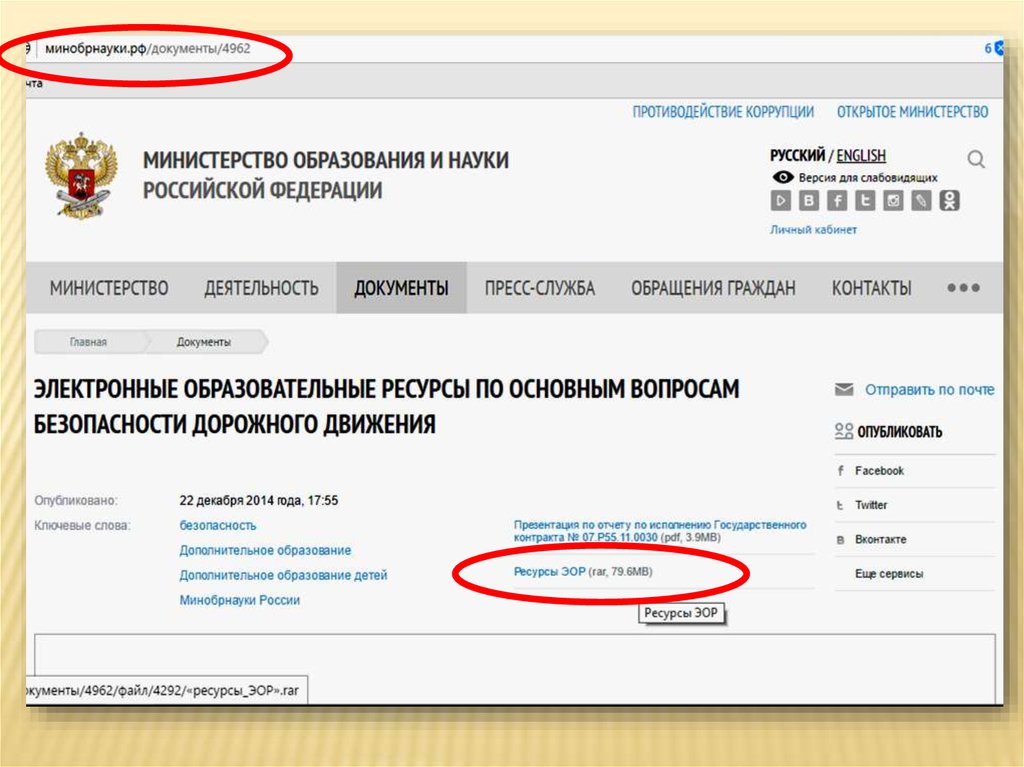Image resolution: width=1024 pixels, height=767 pixels.
Task: Open the YouTube social icon
Action: [x=780, y=200]
